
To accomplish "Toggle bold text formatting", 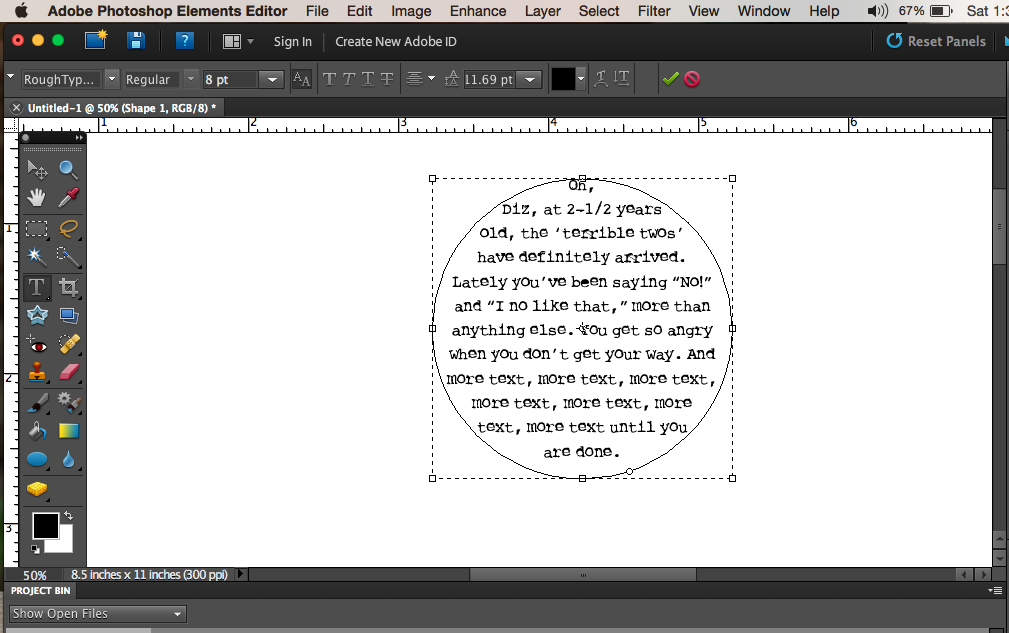I will pyautogui.click(x=330, y=78).
